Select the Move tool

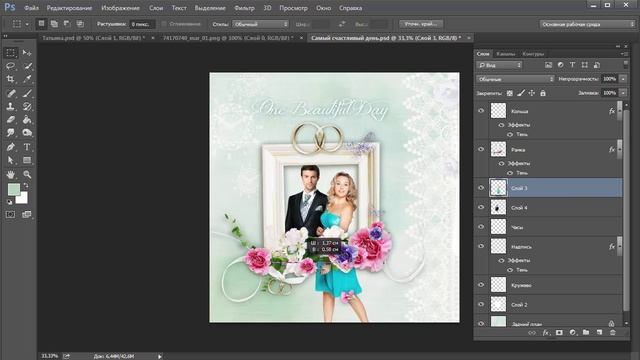click(x=27, y=53)
